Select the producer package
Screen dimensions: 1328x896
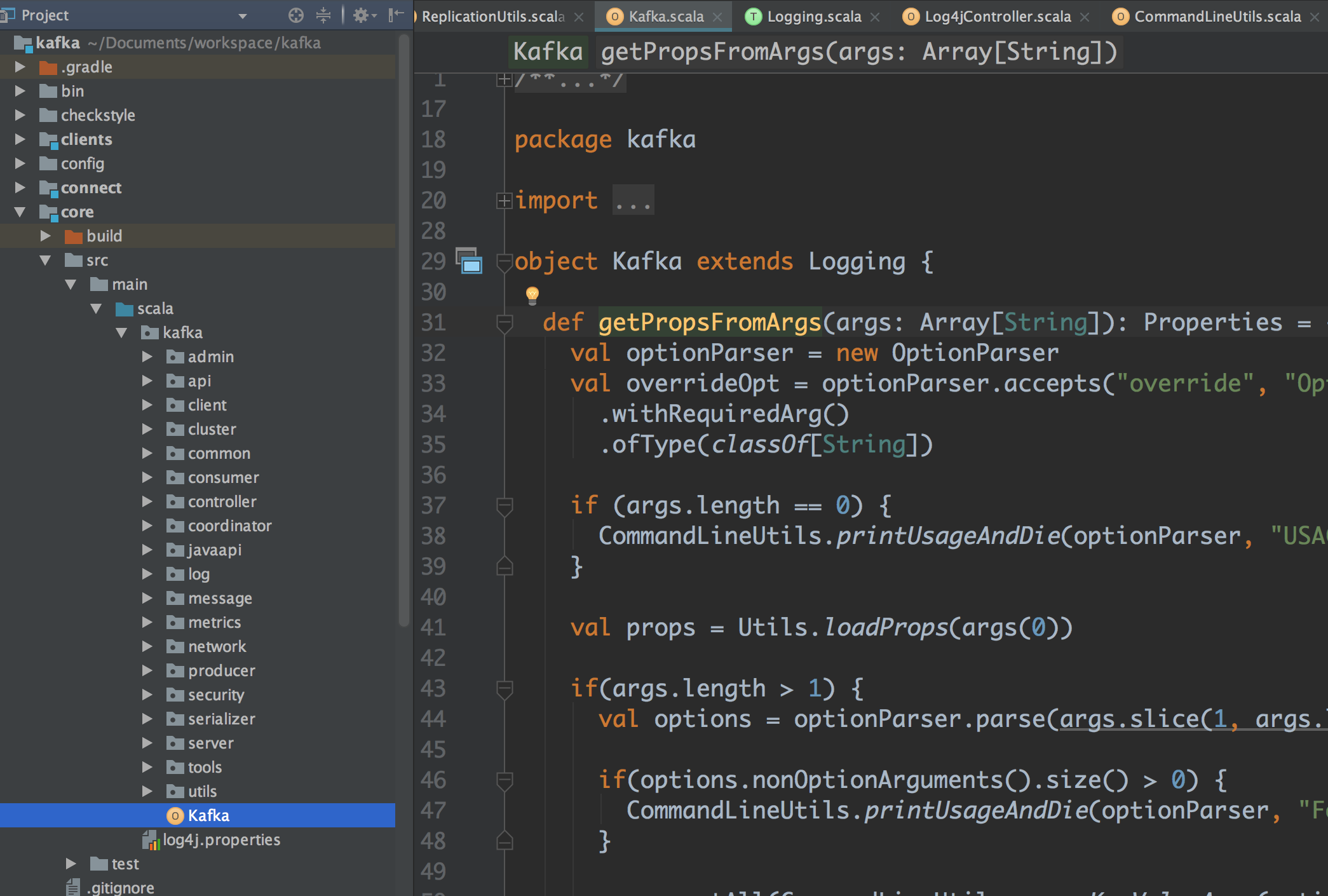[198, 670]
